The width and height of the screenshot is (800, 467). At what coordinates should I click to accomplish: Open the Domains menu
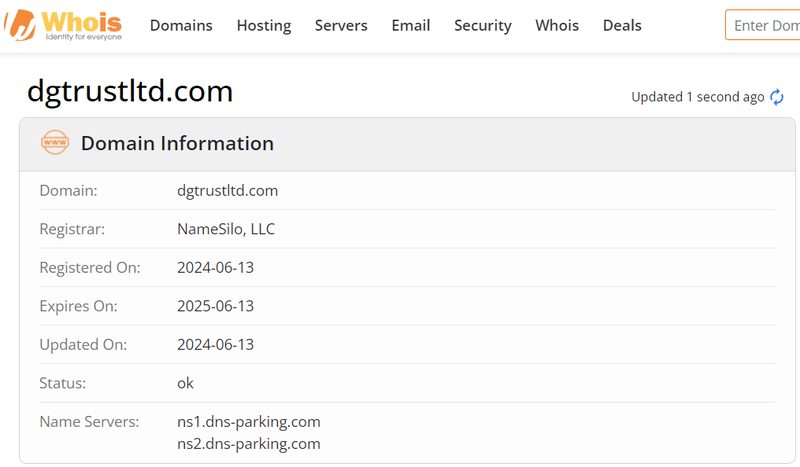coord(181,26)
